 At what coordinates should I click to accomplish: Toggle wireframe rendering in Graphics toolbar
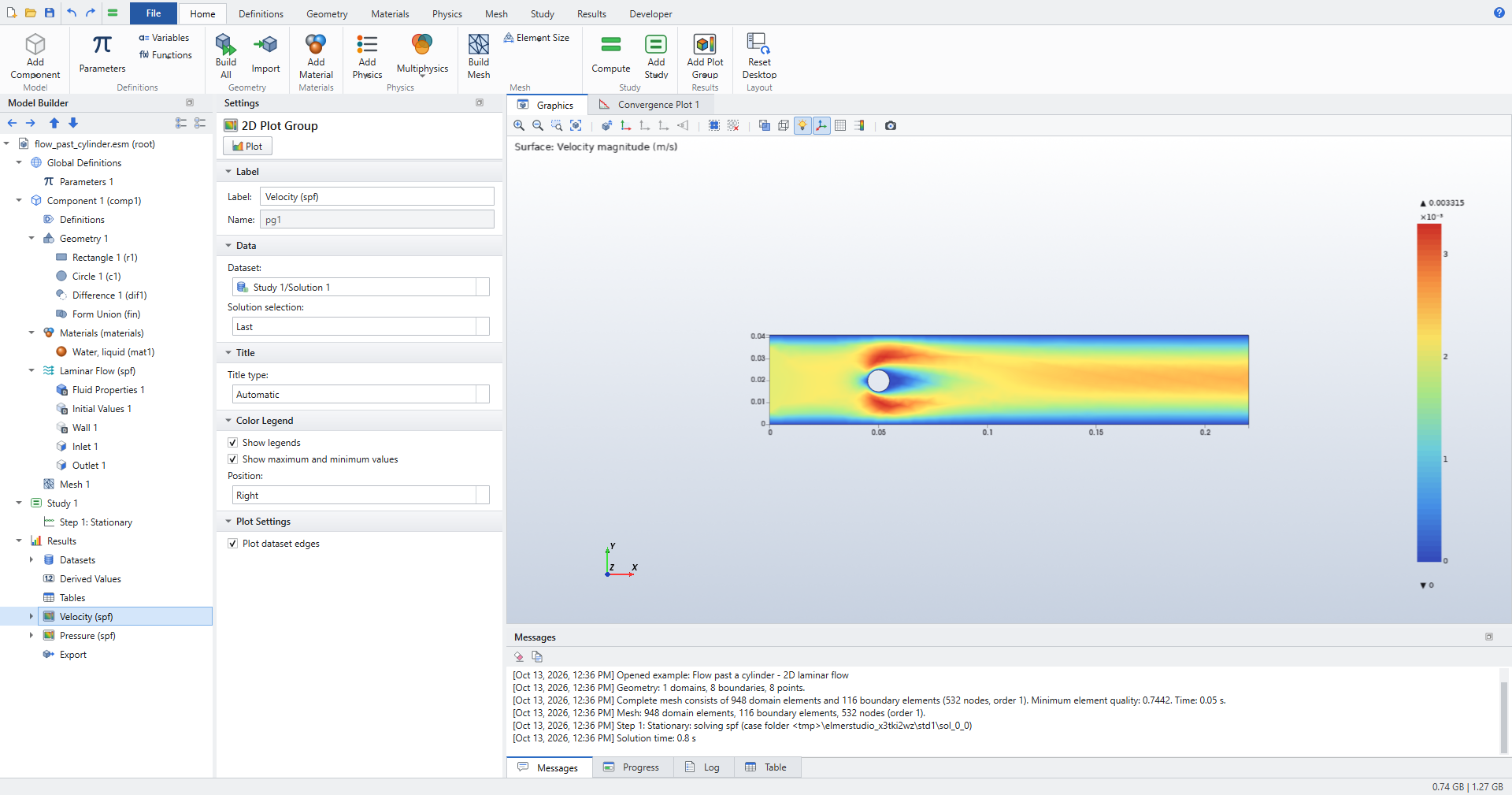click(x=784, y=125)
